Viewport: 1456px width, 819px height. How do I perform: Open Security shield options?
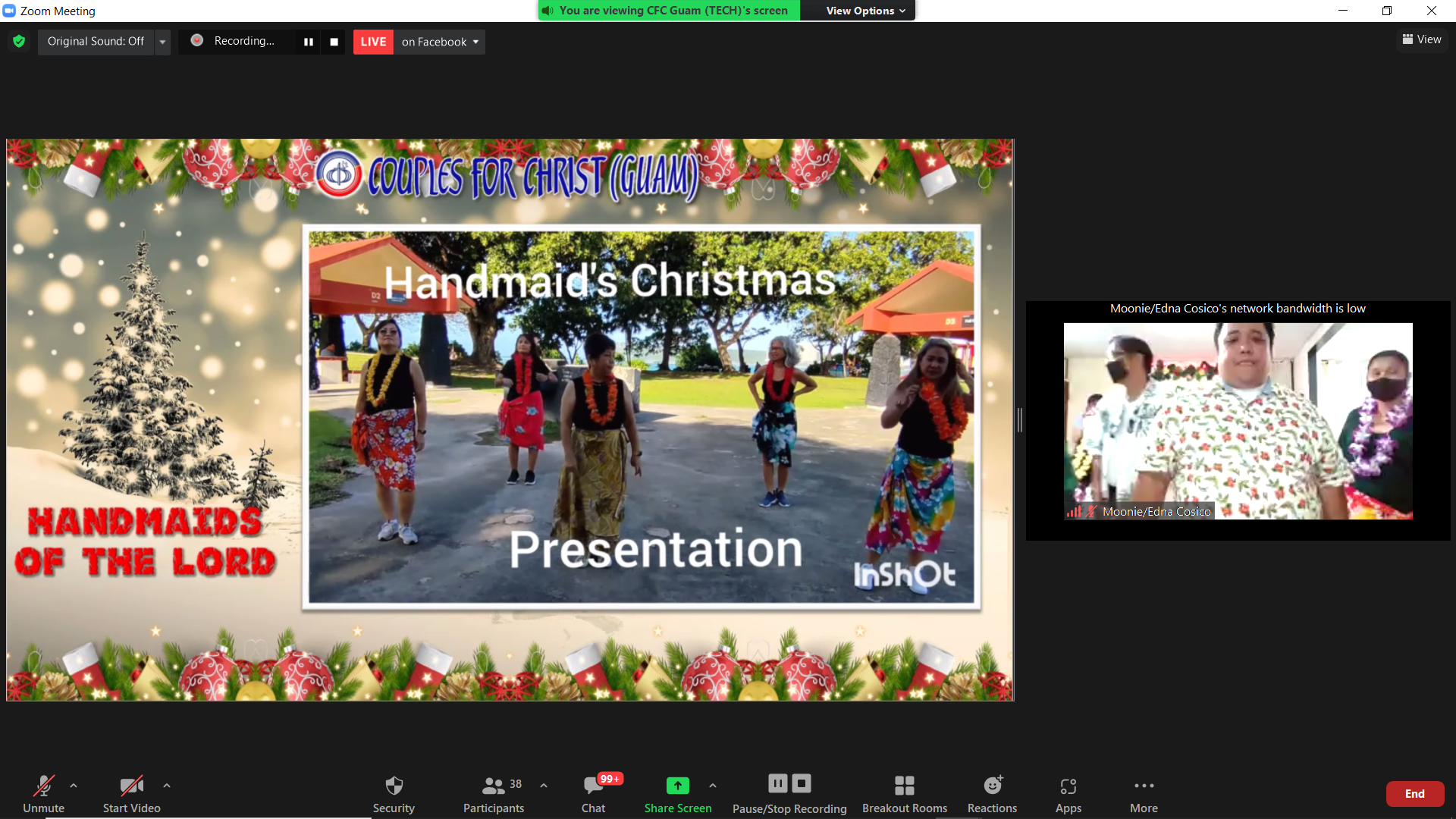tap(394, 794)
